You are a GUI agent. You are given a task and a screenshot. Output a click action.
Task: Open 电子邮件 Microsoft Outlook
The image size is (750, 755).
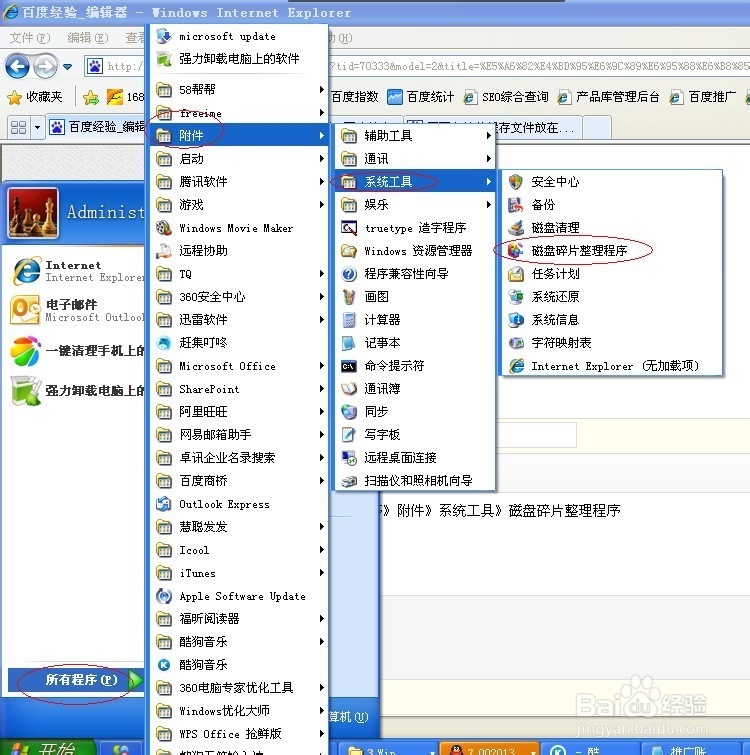(77, 311)
